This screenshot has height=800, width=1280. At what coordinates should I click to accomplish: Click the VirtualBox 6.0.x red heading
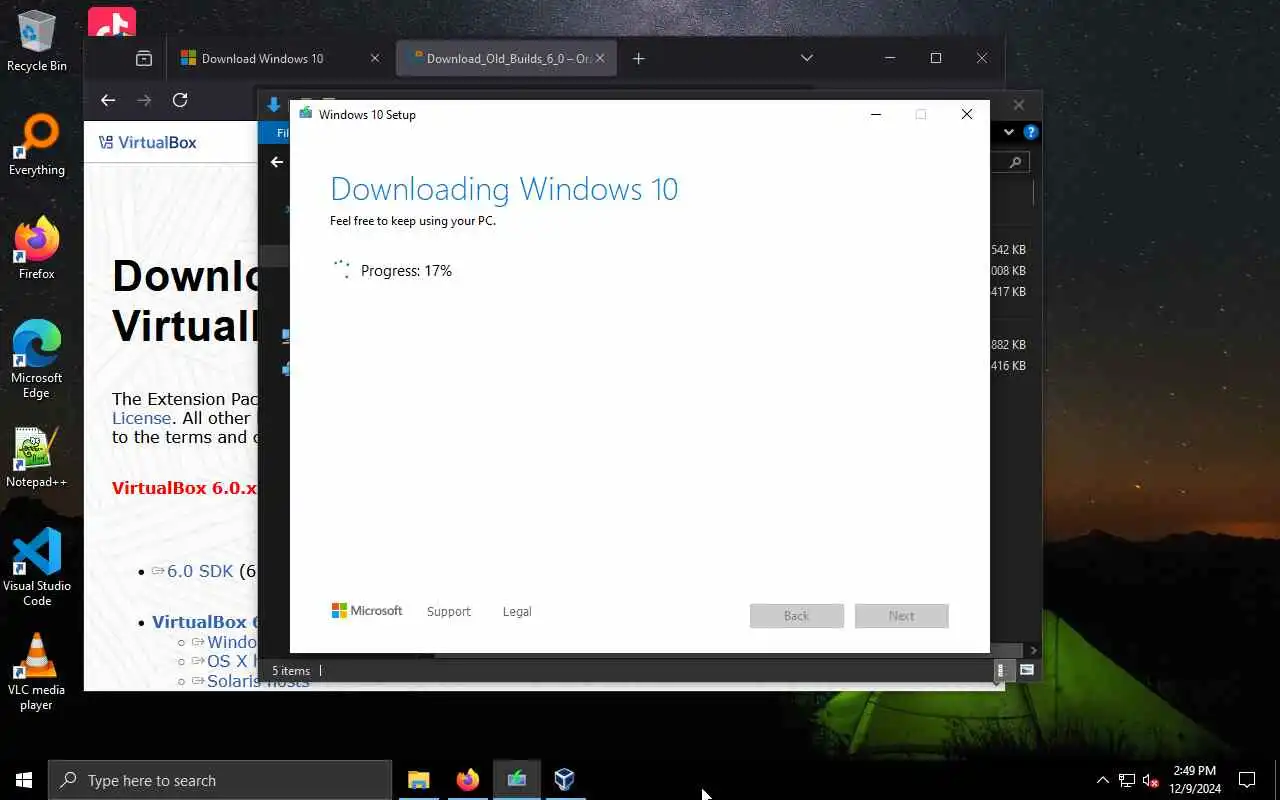tap(184, 489)
